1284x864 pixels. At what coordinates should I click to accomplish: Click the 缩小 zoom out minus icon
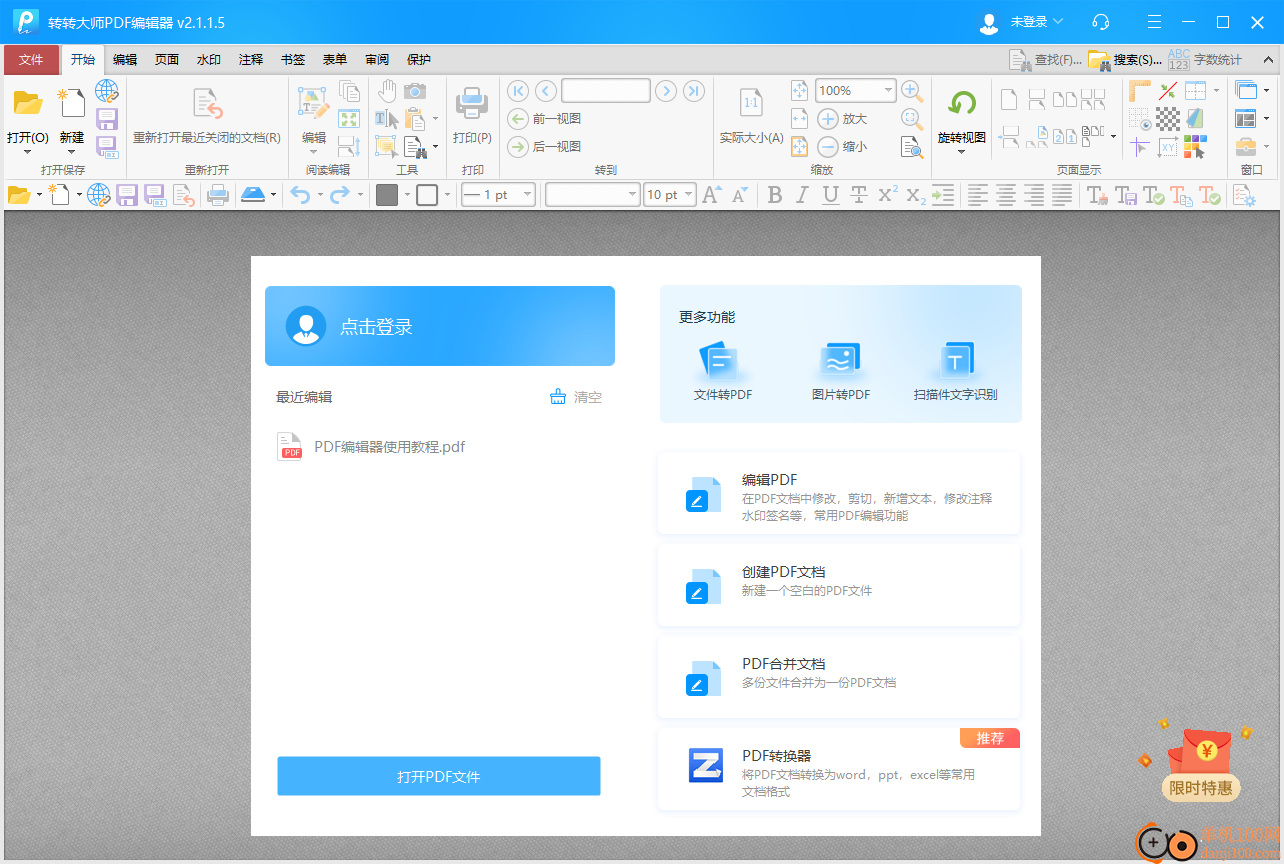click(x=828, y=147)
